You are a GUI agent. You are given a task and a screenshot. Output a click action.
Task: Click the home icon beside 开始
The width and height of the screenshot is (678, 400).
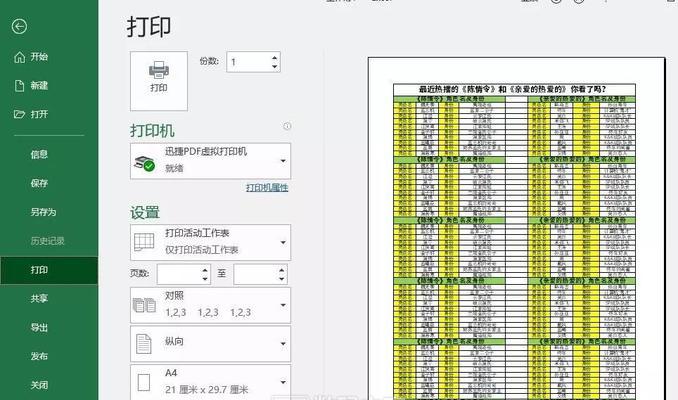coord(19,57)
